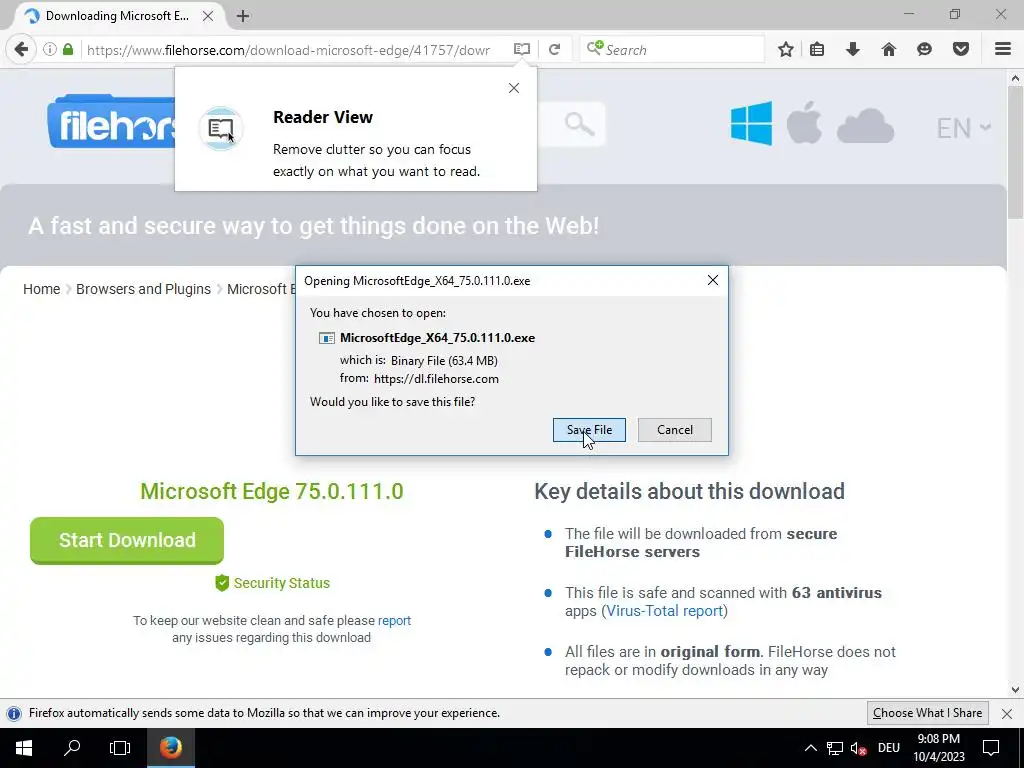Click the taskbar clock and date
Viewport: 1024px width, 768px height.
(x=938, y=748)
